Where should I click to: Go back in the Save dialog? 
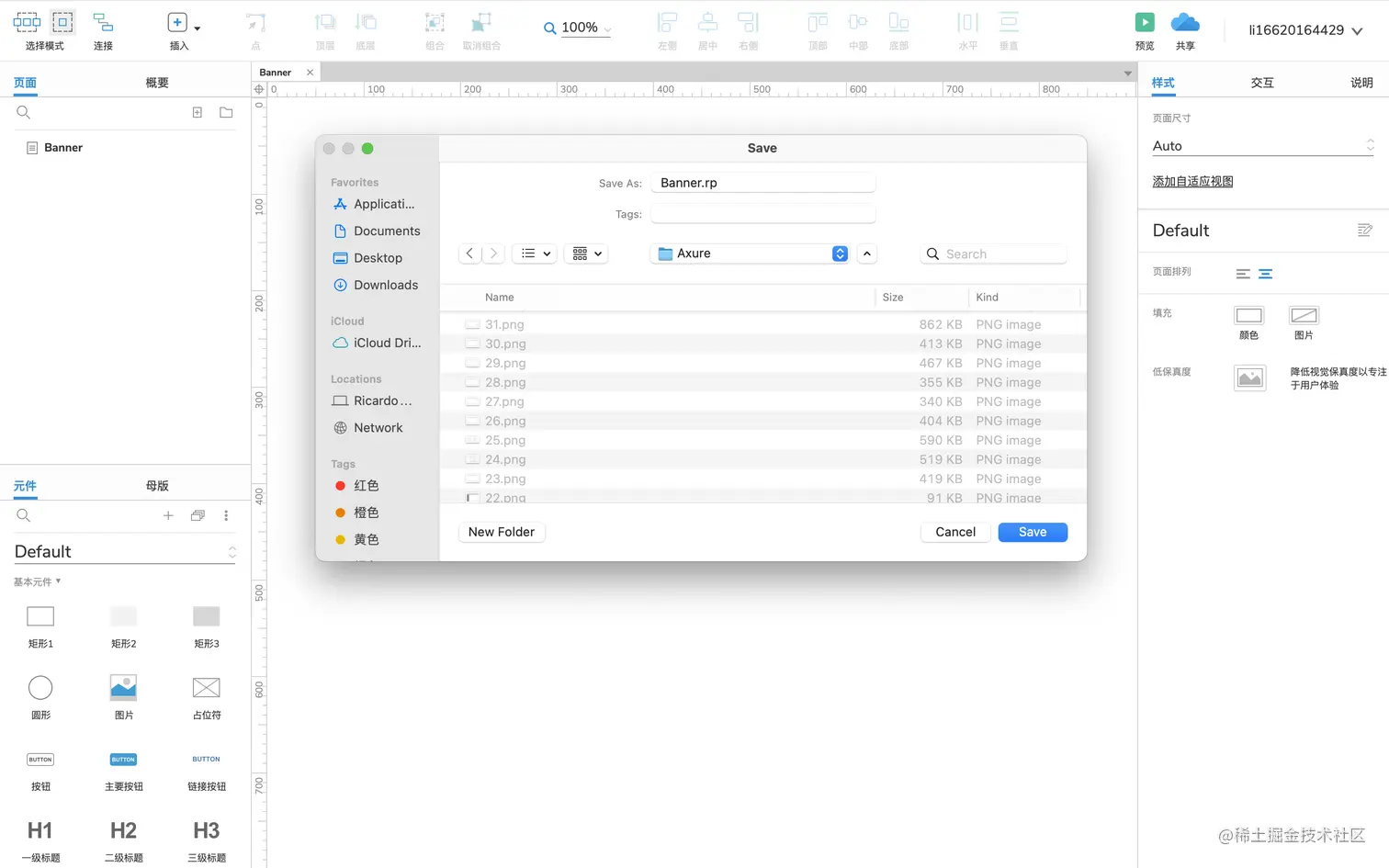coord(469,254)
